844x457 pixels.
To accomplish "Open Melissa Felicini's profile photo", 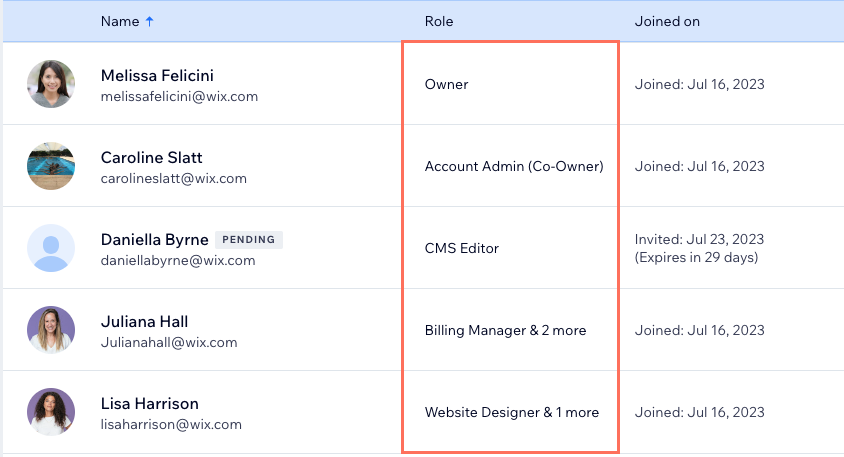I will coord(51,84).
